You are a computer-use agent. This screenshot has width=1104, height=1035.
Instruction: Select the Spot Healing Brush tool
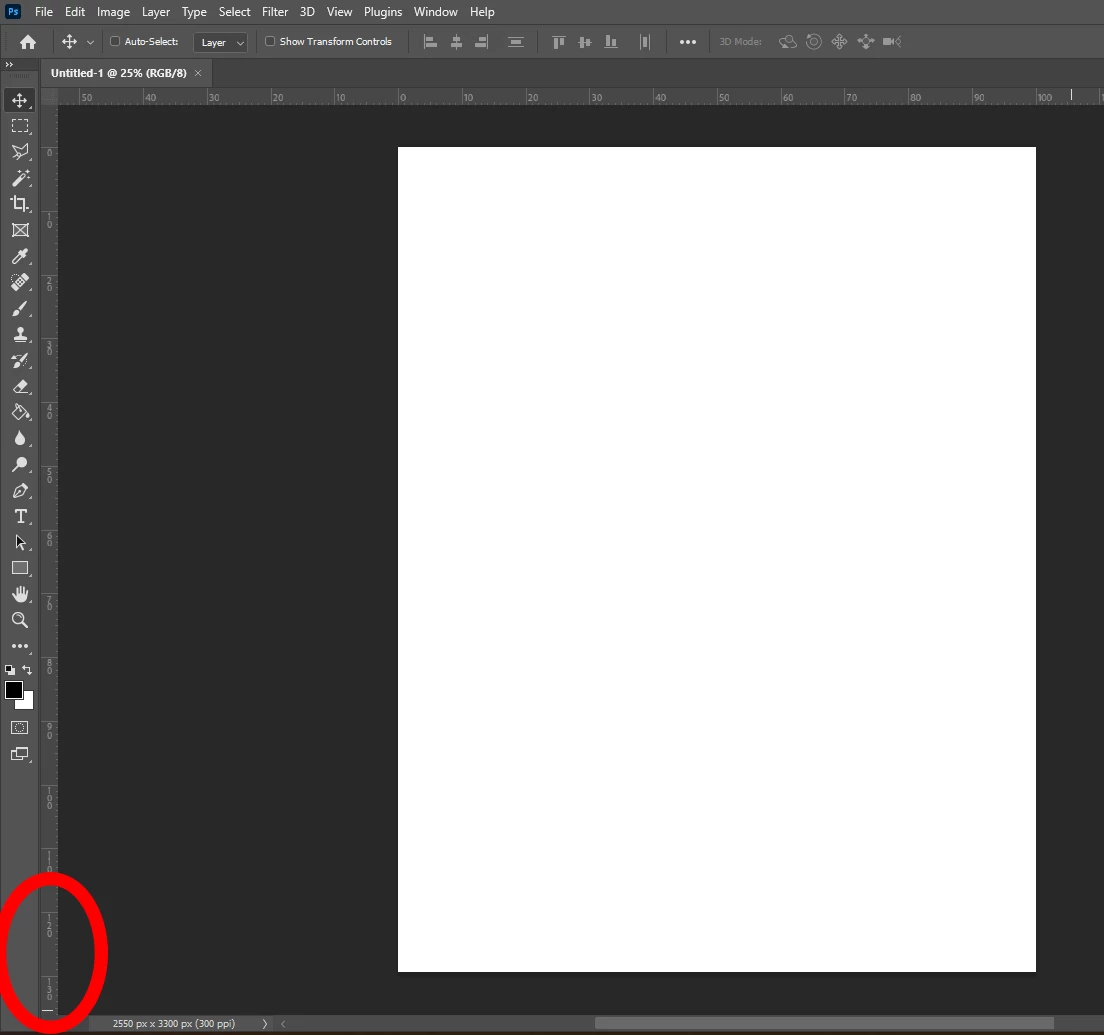(20, 282)
